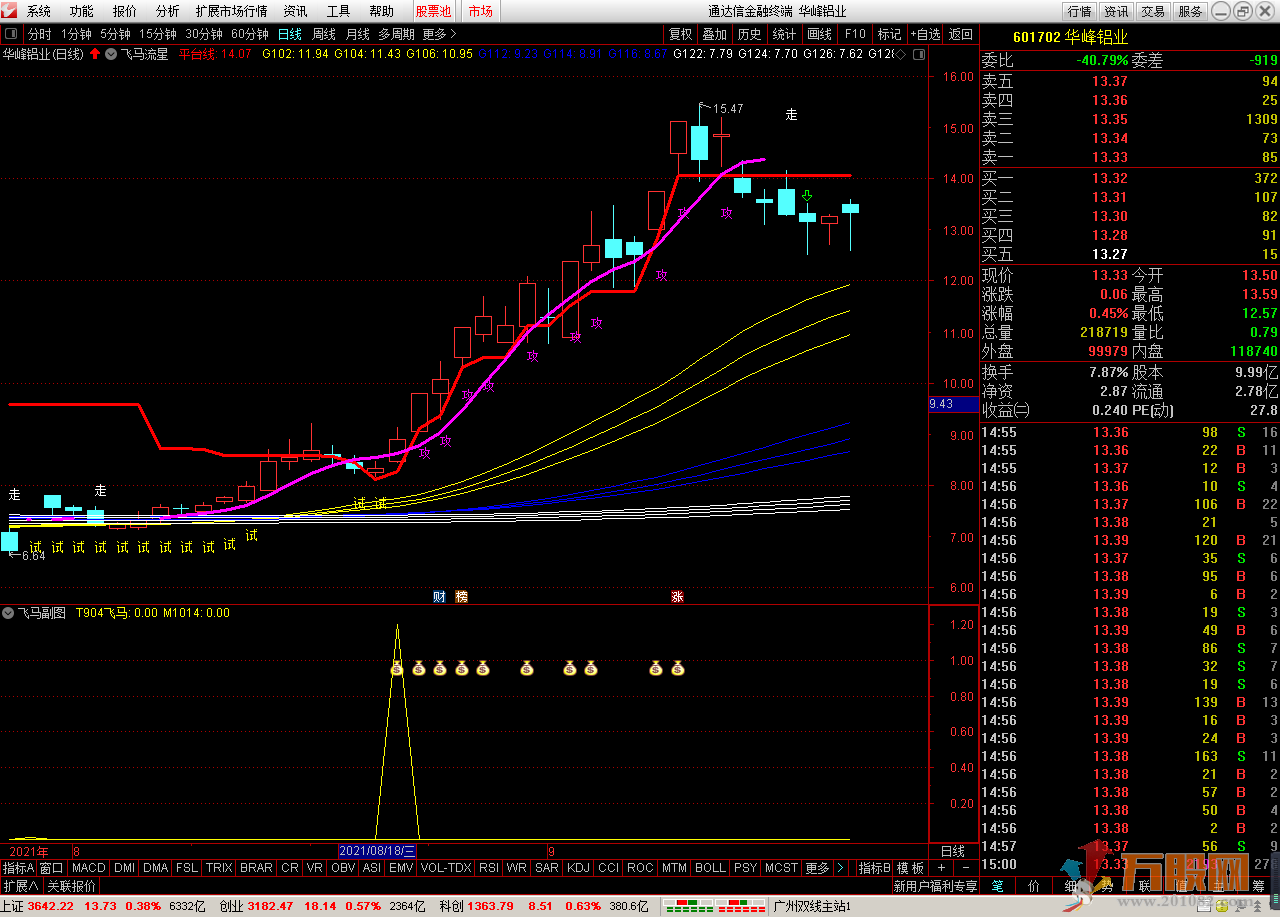Click the 股票池 button
The height and width of the screenshot is (918, 1280).
click(433, 12)
